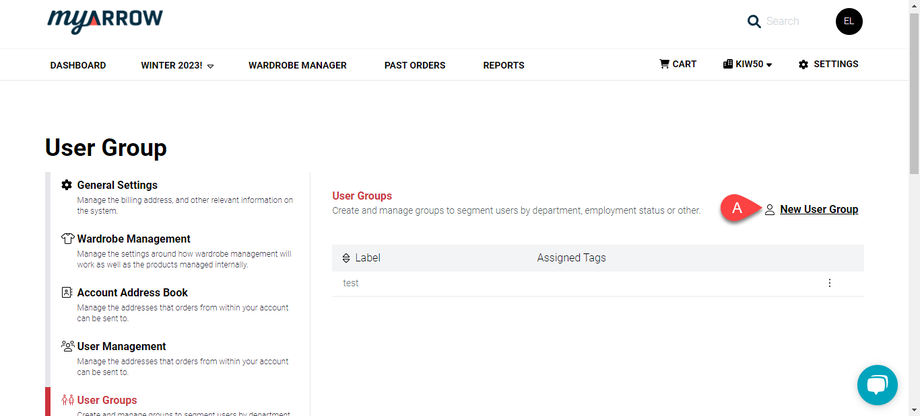Click the shopping cart icon
Image resolution: width=920 pixels, height=416 pixels.
pos(664,64)
